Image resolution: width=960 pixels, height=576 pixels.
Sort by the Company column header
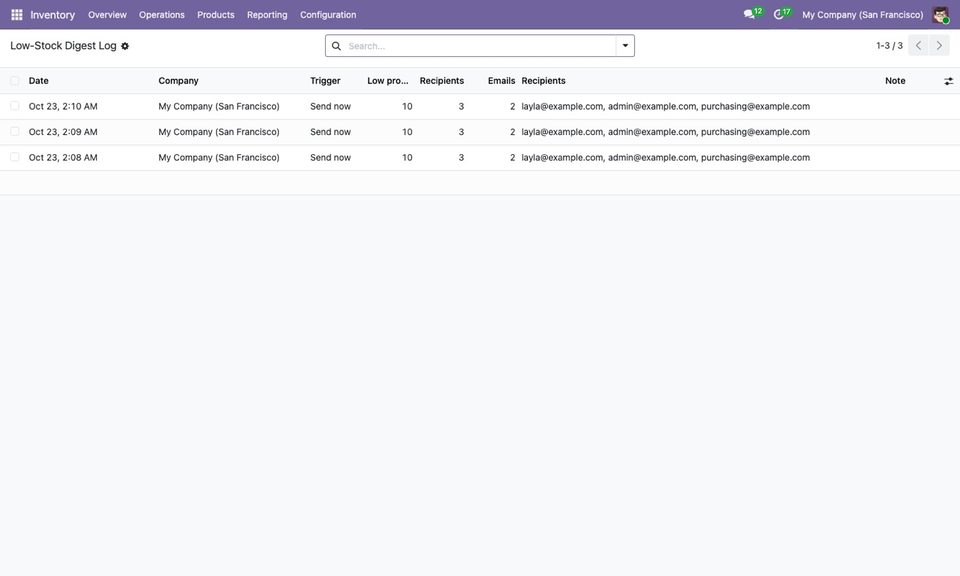[x=178, y=81]
